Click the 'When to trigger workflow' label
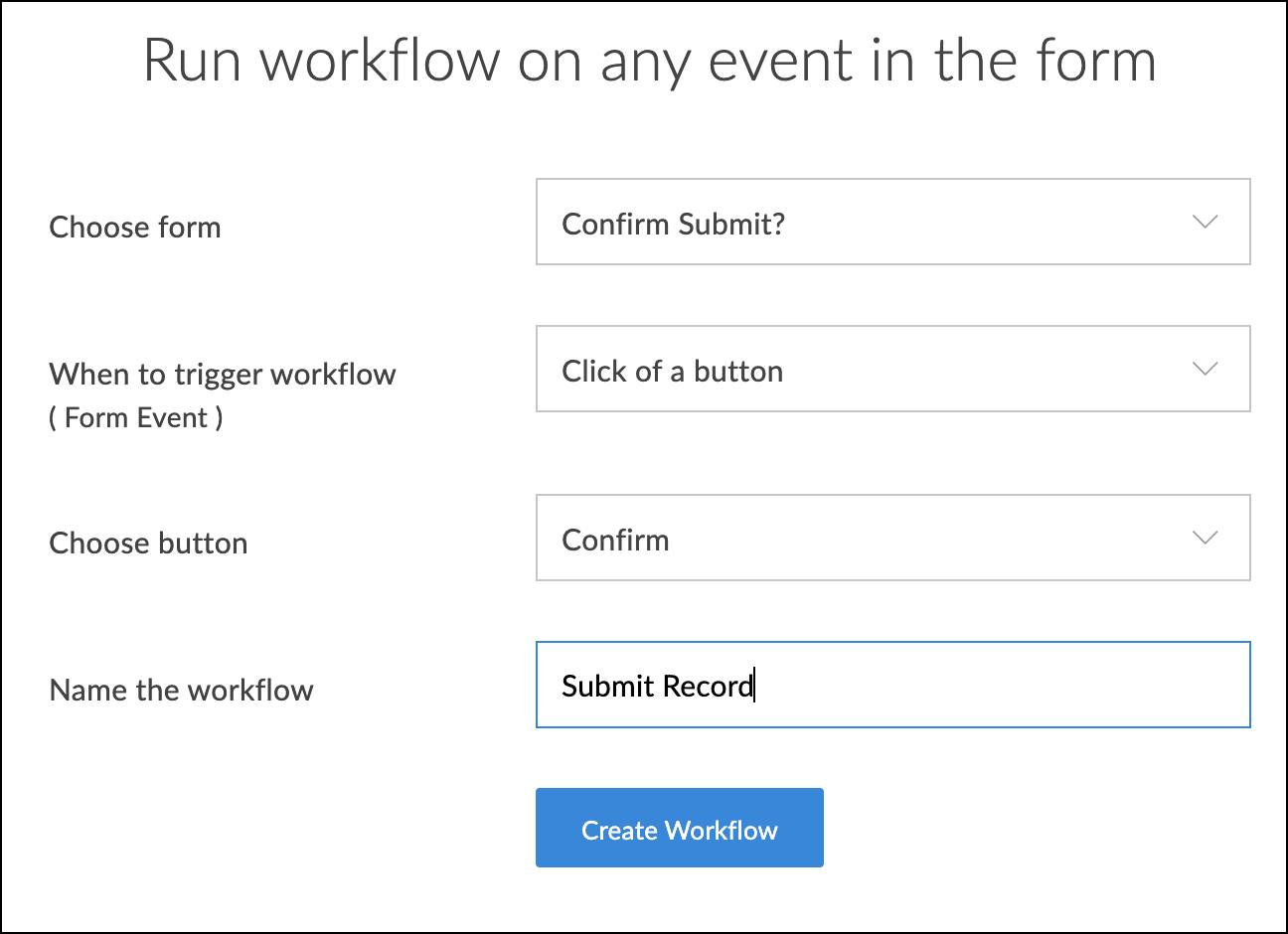Viewport: 1288px width, 934px height. point(223,374)
